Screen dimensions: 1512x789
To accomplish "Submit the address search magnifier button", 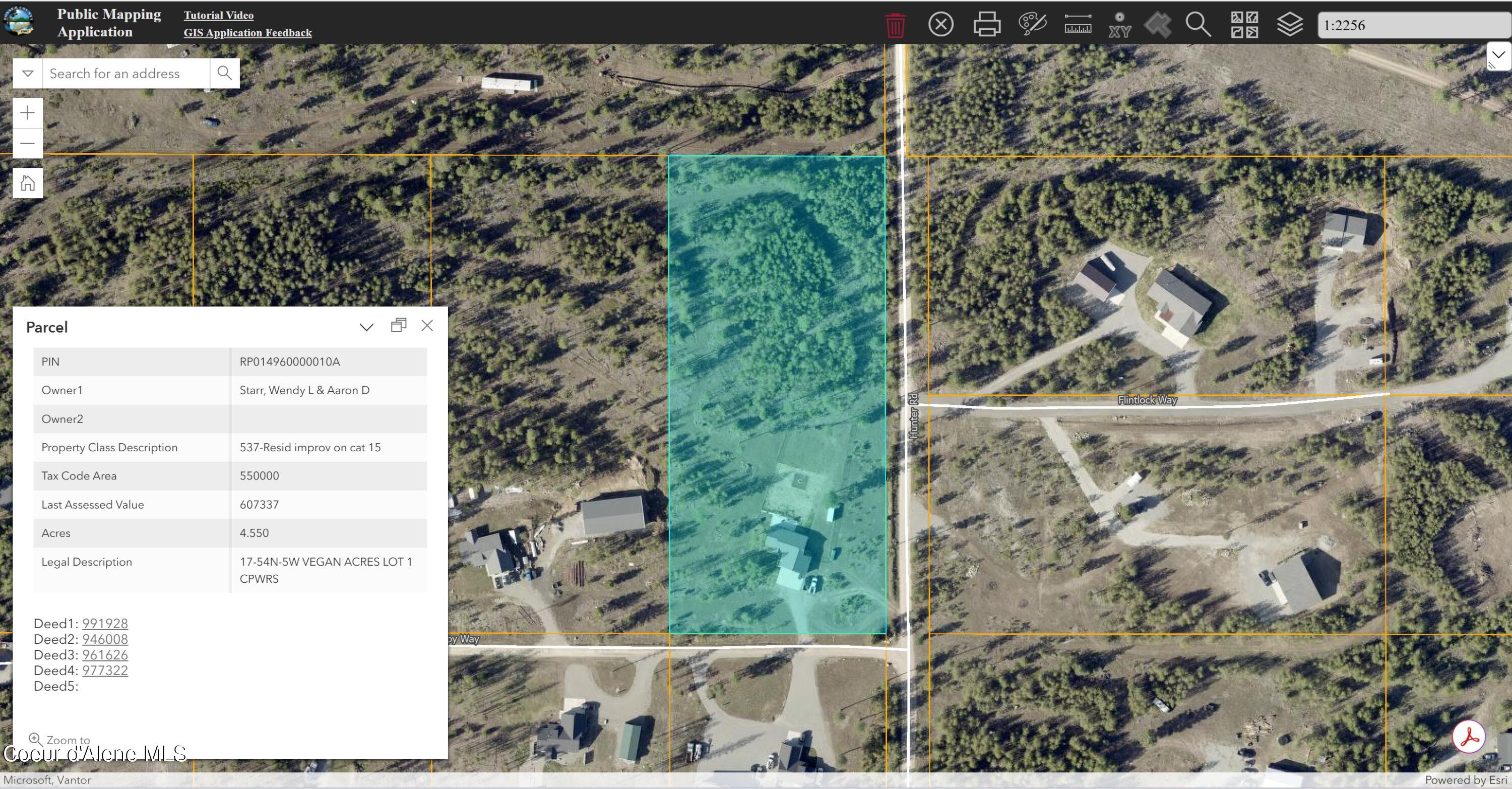I will point(224,73).
